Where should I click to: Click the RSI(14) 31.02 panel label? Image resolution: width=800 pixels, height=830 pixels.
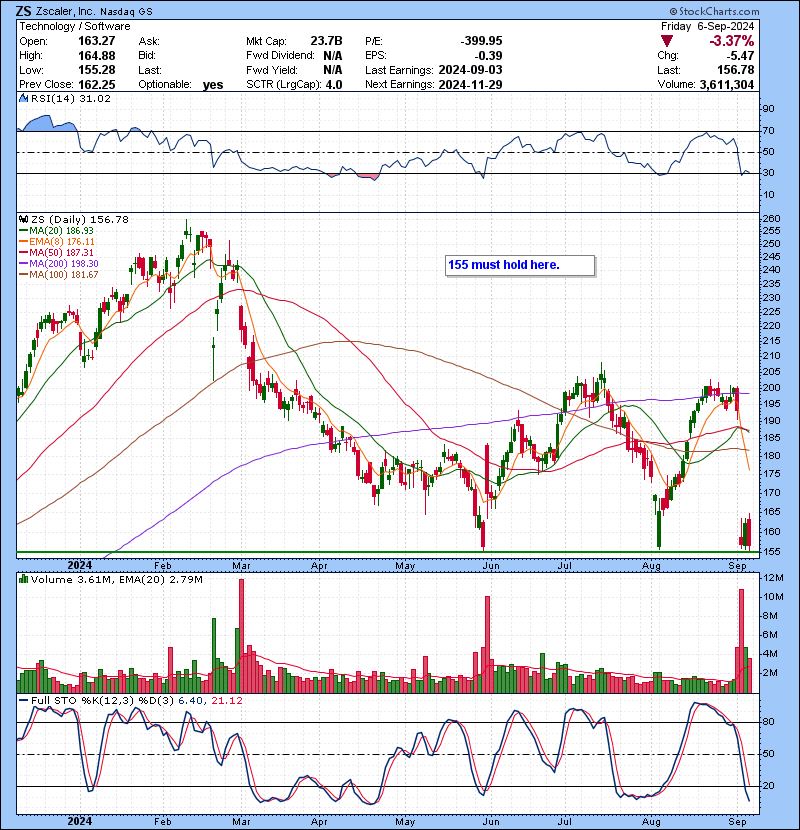pos(70,98)
